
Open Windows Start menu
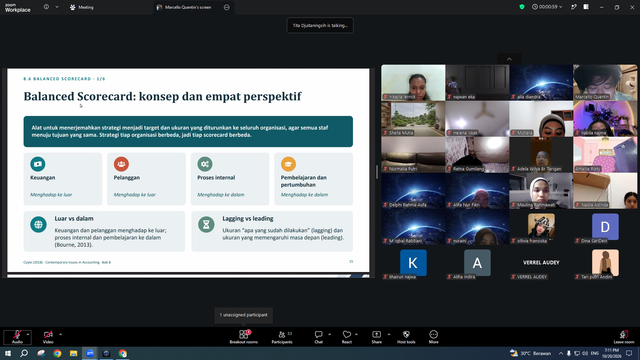pyautogui.click(x=7, y=353)
